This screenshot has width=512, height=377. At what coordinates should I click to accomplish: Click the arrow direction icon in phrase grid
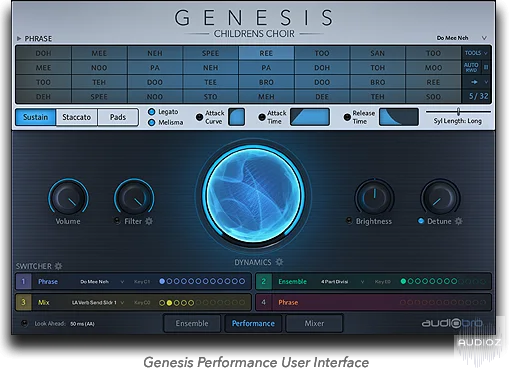(x=474, y=82)
